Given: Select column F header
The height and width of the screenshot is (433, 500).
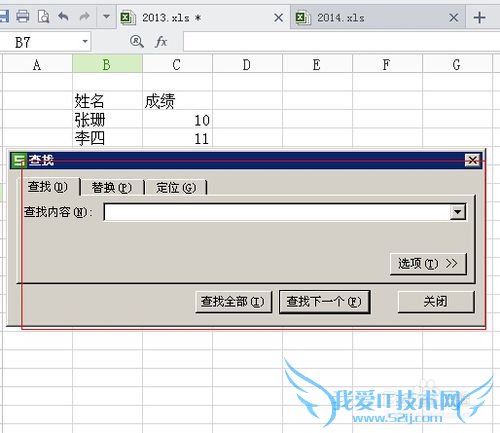Looking at the screenshot, I should click(x=387, y=64).
